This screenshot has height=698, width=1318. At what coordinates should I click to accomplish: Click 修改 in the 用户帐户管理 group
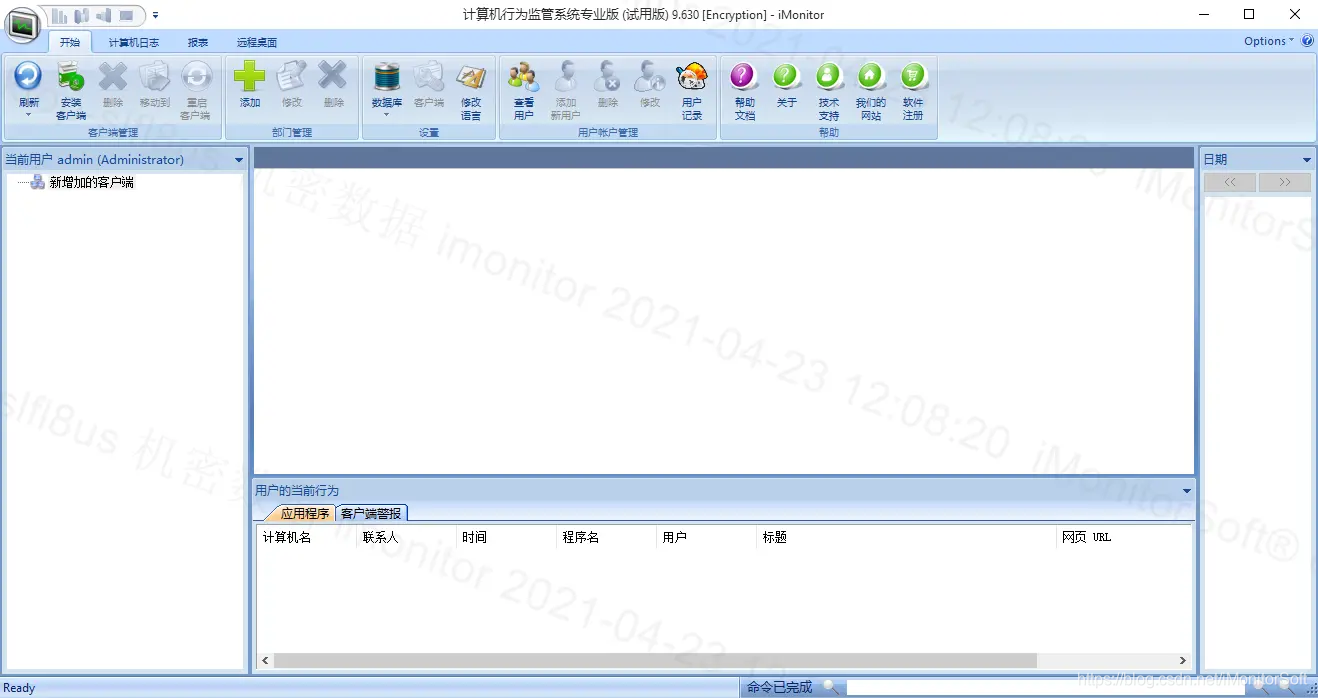[x=649, y=77]
